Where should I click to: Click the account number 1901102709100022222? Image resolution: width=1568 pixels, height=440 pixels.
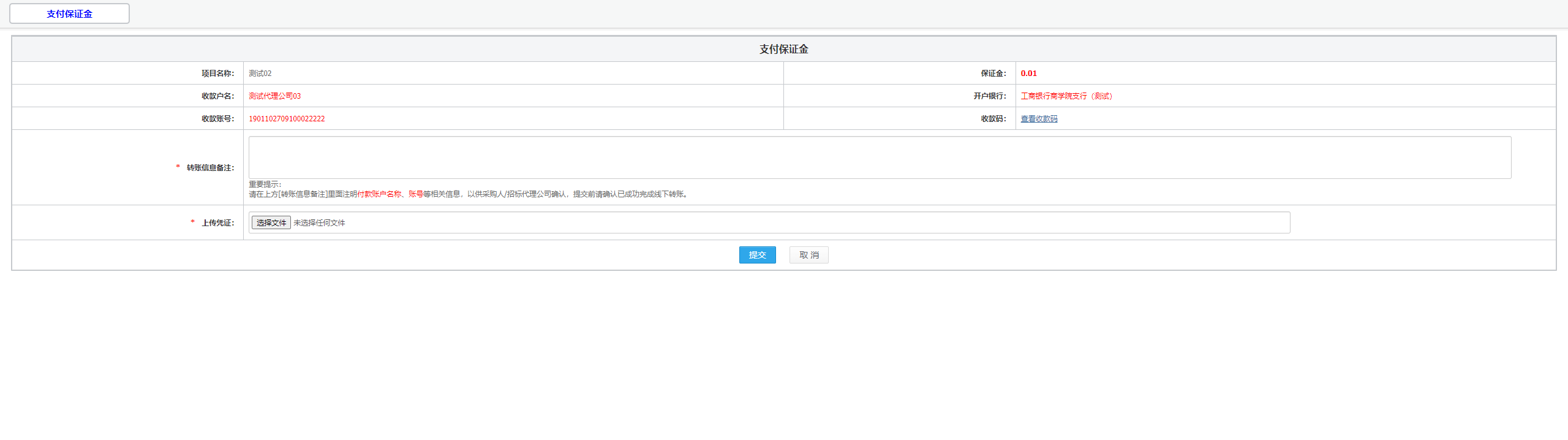[287, 119]
